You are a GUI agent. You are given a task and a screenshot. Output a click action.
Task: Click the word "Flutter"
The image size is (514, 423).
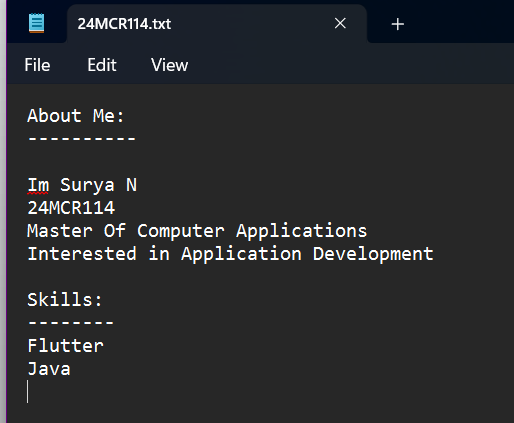pyautogui.click(x=66, y=346)
